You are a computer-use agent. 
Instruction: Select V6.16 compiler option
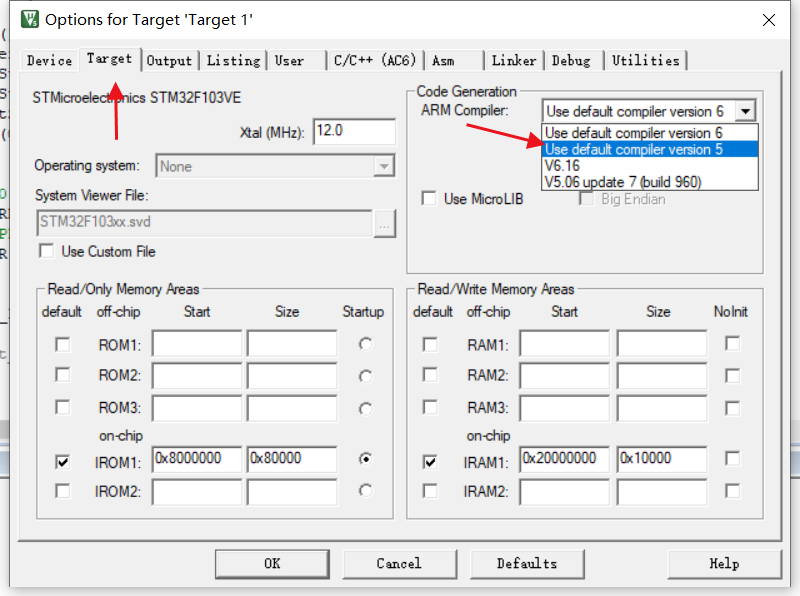[649, 165]
